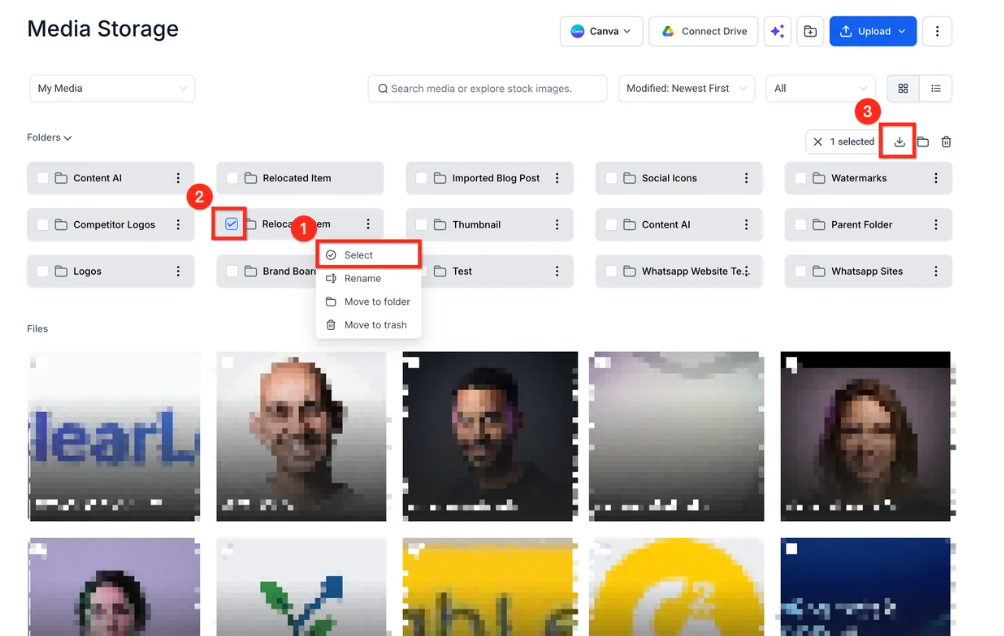Image resolution: width=1004 pixels, height=636 pixels.
Task: Switch to grid view
Action: point(903,88)
